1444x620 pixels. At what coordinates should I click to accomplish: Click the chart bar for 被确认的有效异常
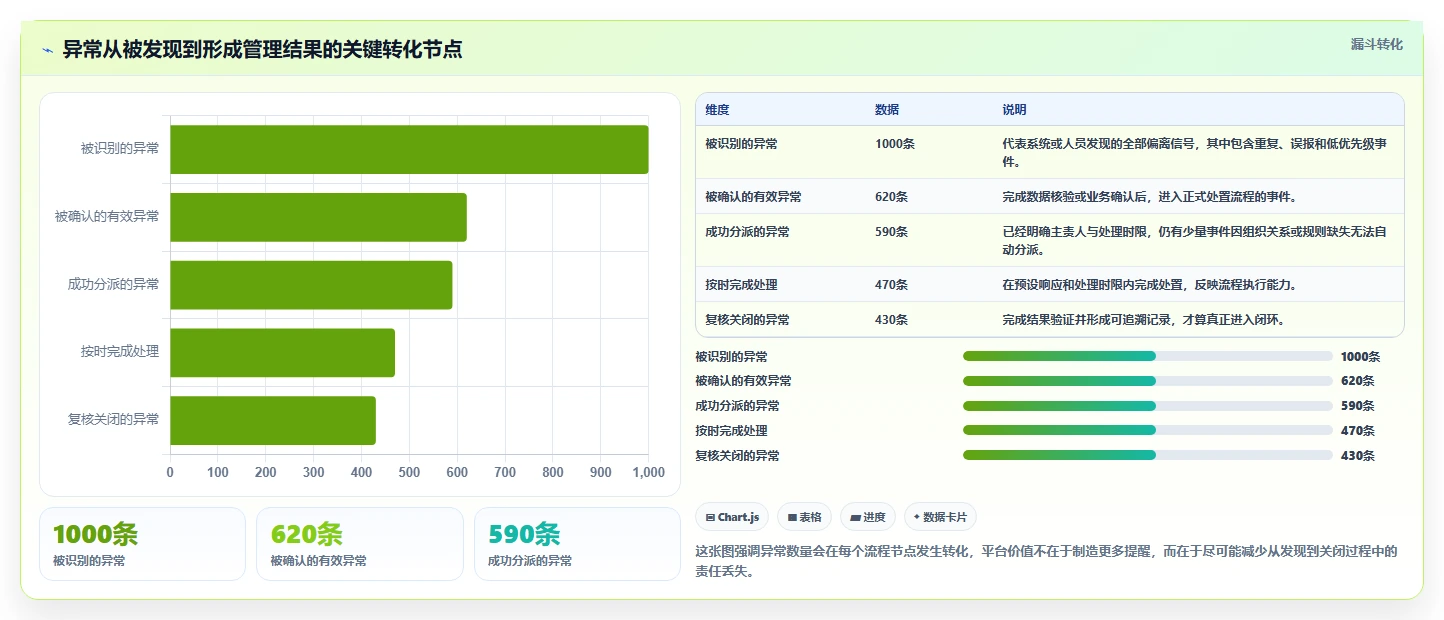pos(318,217)
